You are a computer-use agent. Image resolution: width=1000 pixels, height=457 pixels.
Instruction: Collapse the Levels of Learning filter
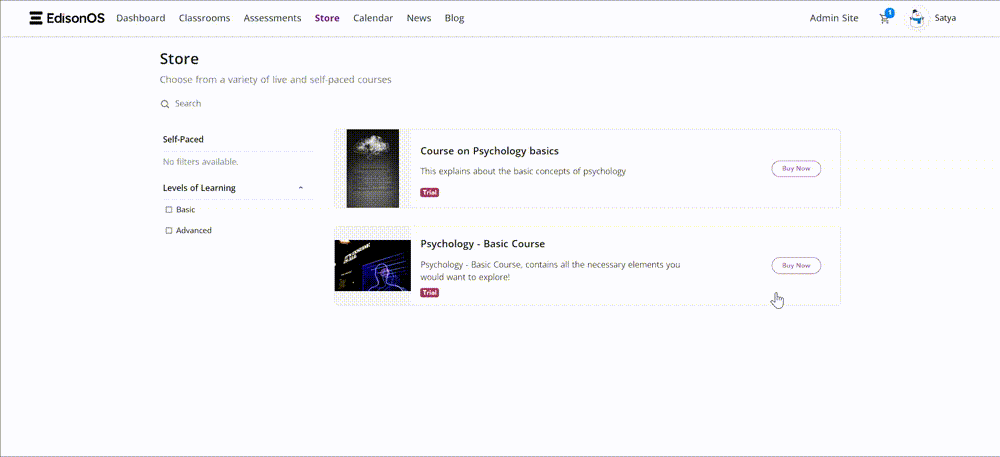click(x=301, y=188)
